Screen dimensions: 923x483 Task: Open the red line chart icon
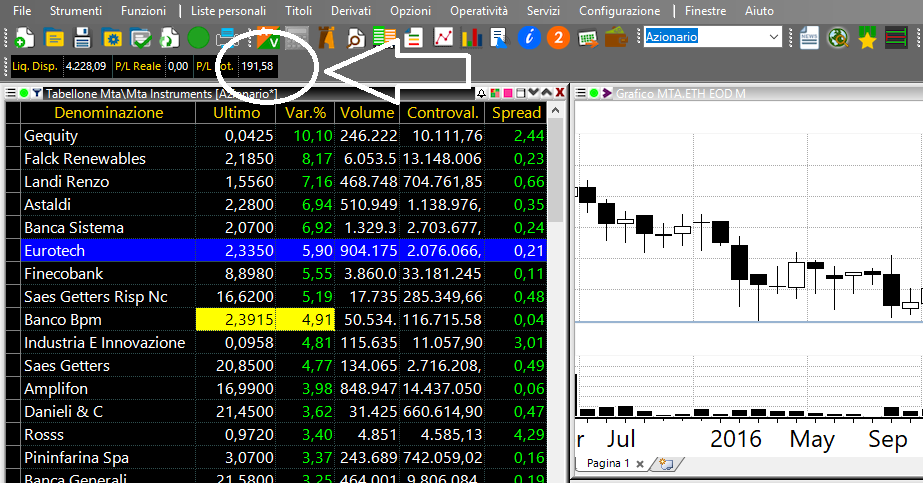coord(443,38)
